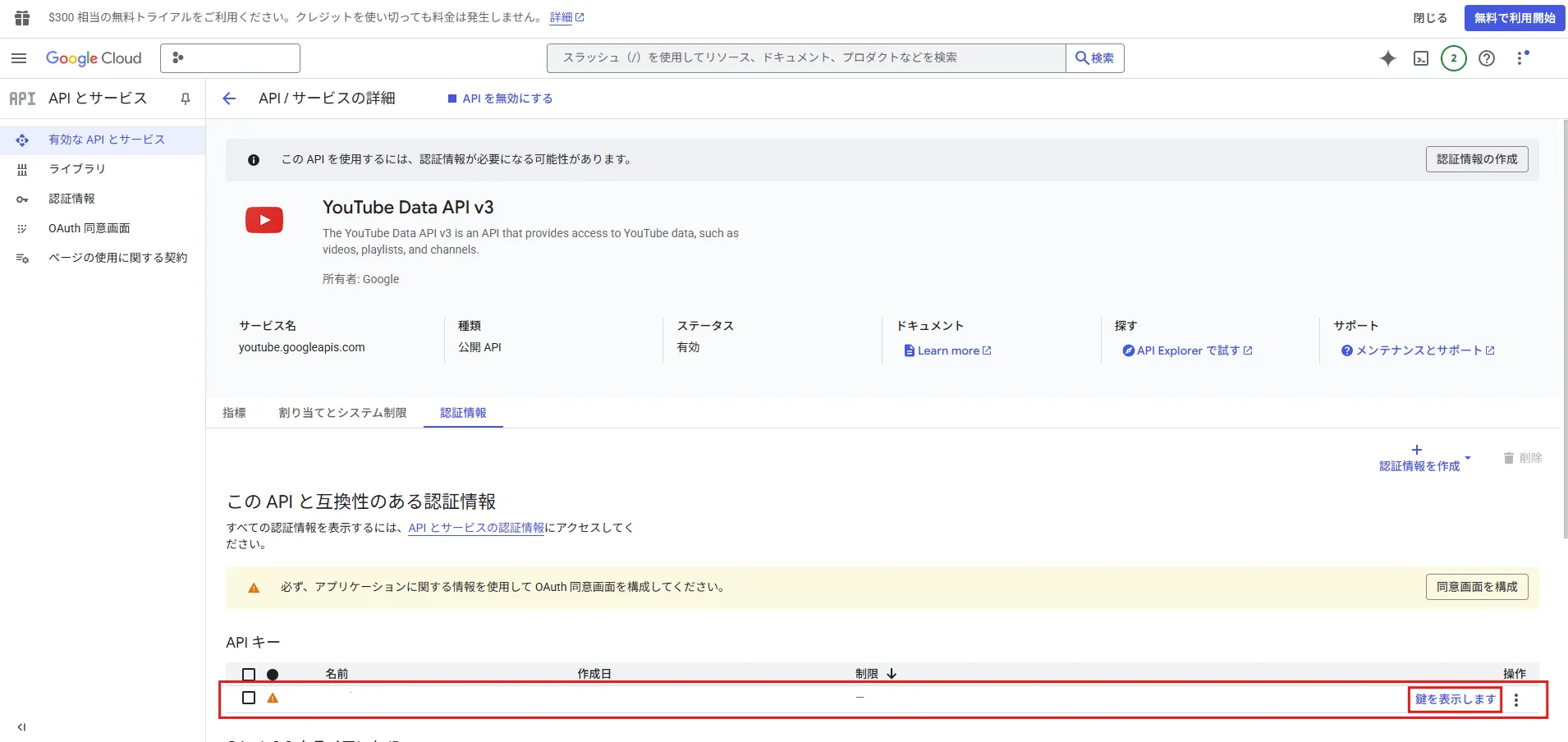
Task: Open メンテナンスとサポート link
Action: coord(1418,350)
